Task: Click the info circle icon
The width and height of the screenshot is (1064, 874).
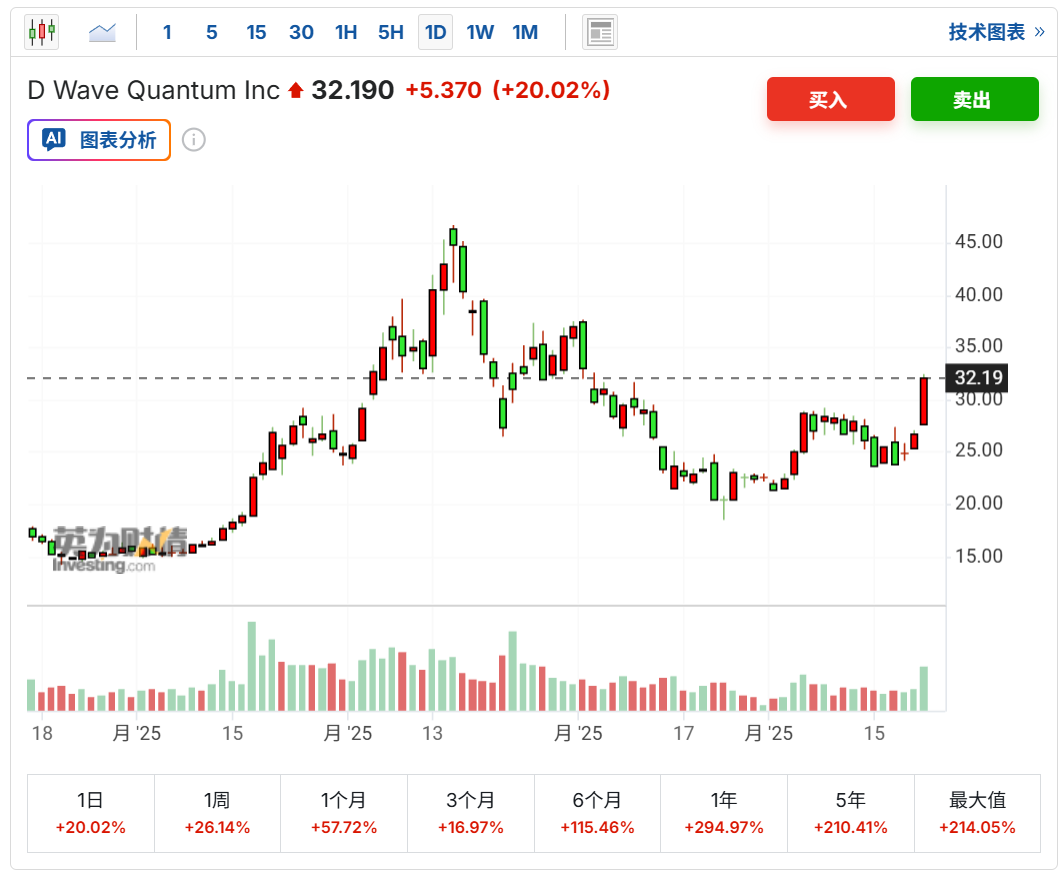Action: (x=194, y=140)
